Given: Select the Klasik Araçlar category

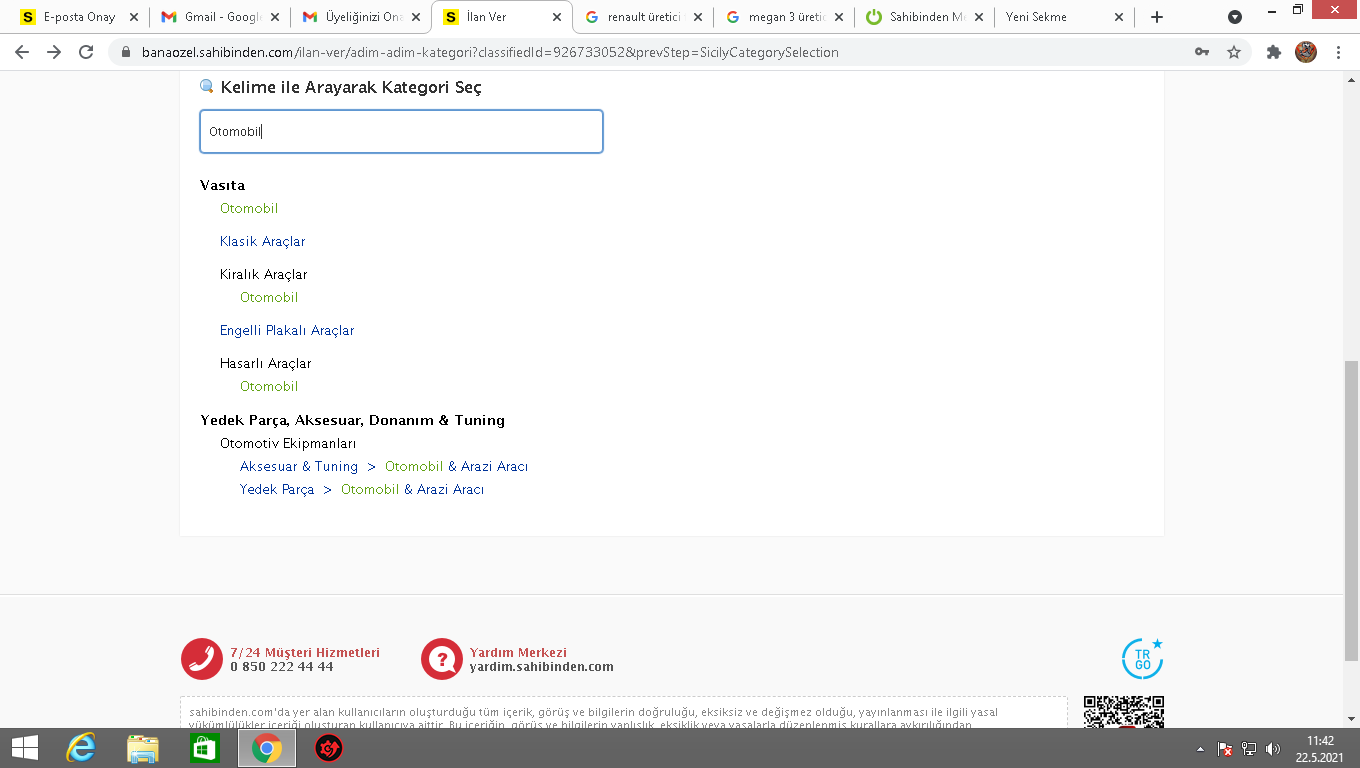Looking at the screenshot, I should [263, 241].
